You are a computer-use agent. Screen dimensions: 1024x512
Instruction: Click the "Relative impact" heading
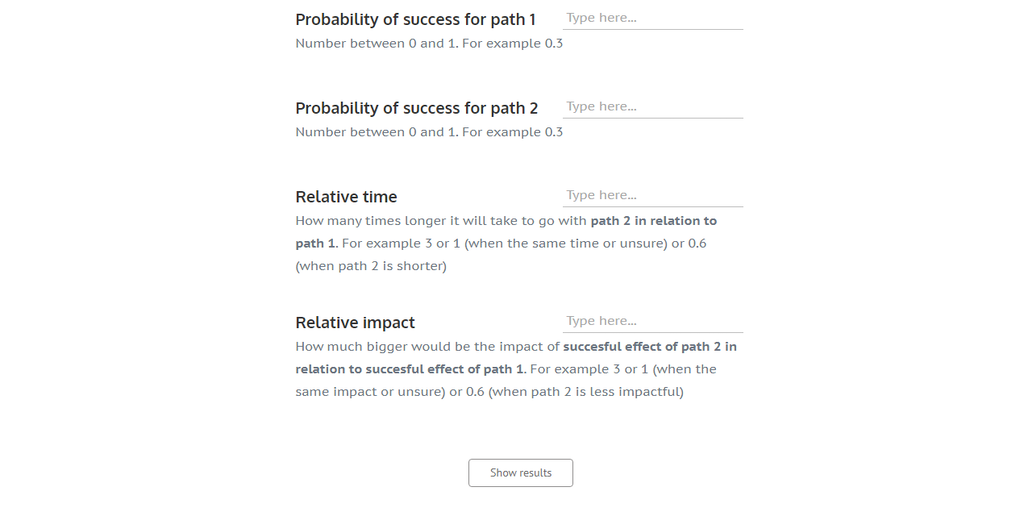pos(355,323)
